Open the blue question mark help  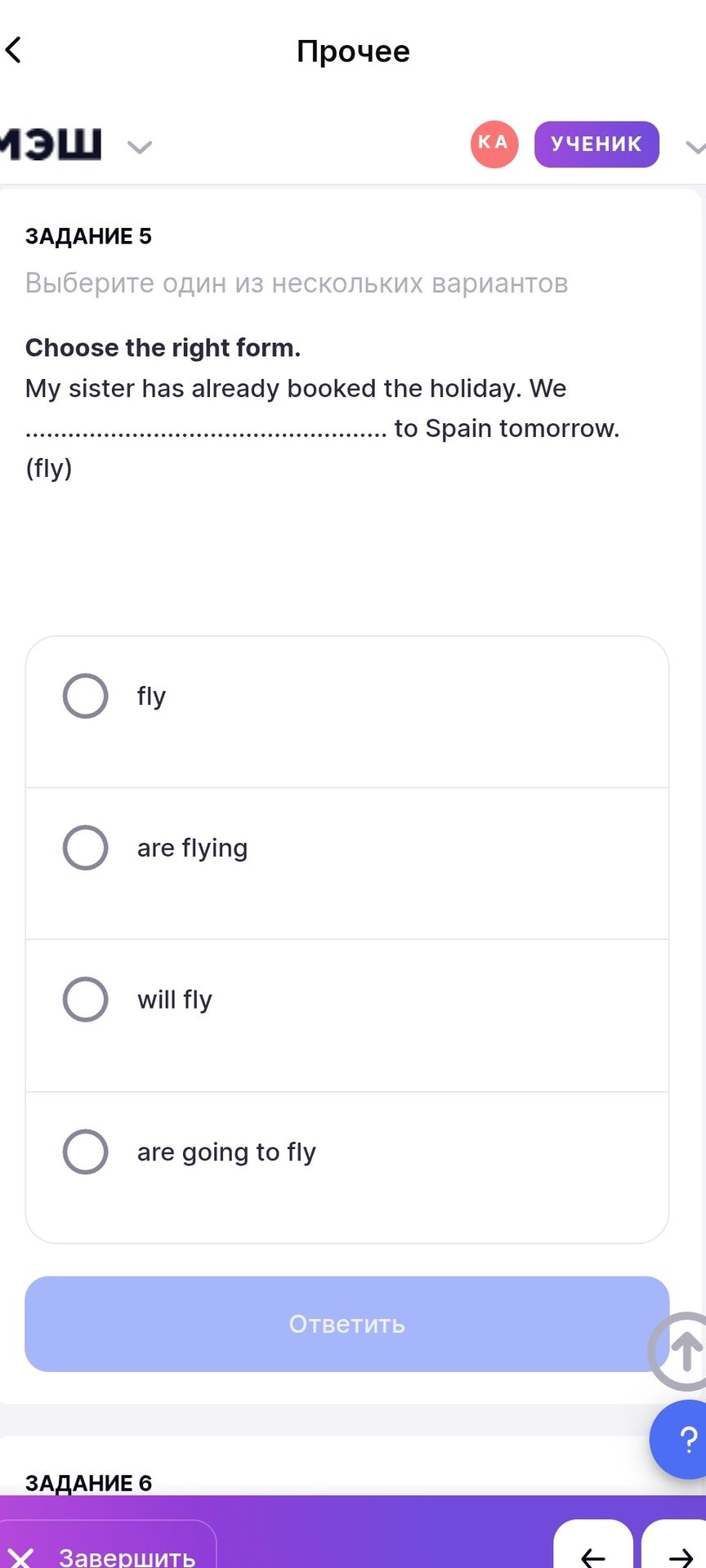679,1439
